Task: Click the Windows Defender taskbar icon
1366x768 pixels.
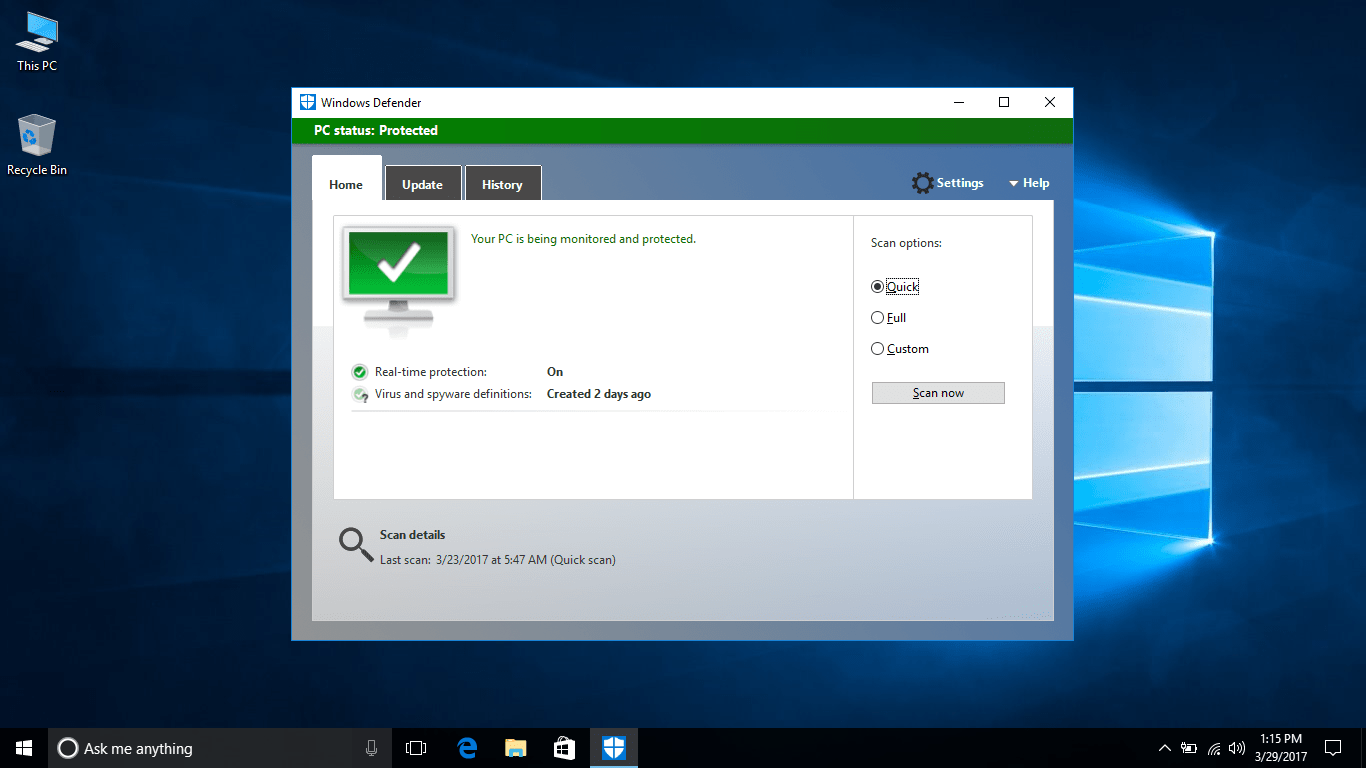Action: point(613,748)
